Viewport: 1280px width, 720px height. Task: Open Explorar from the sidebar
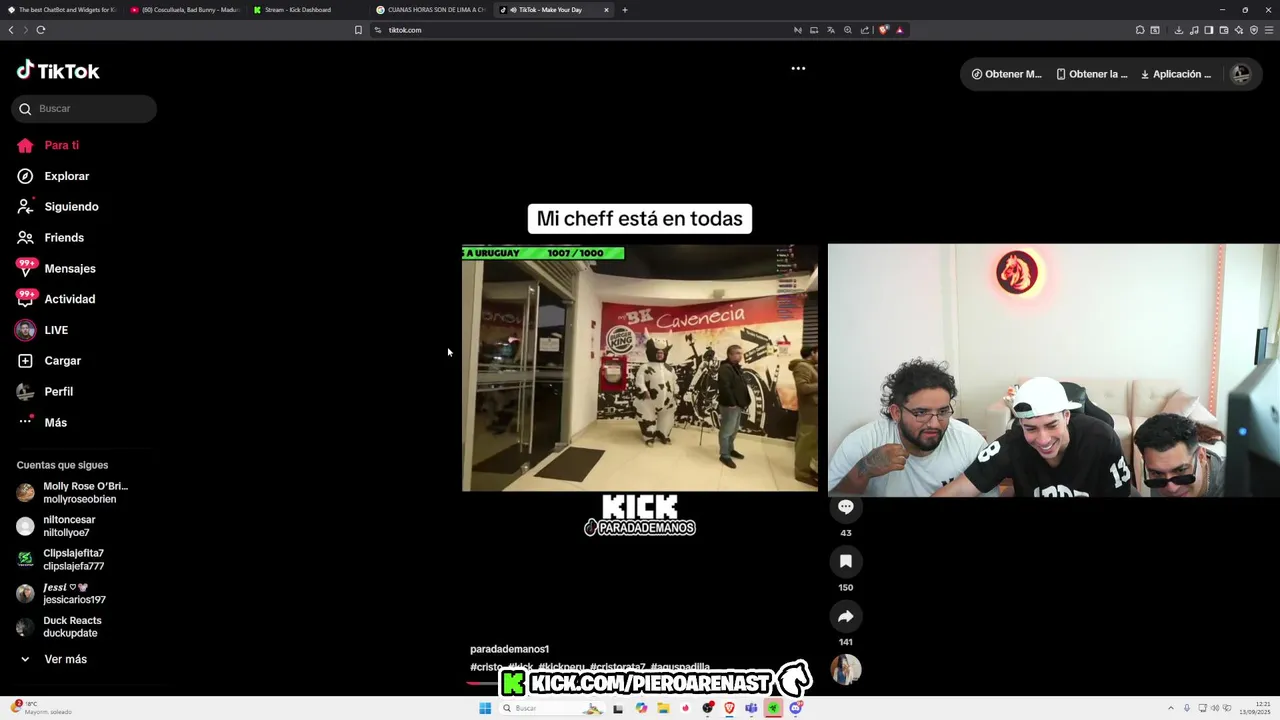click(53, 176)
